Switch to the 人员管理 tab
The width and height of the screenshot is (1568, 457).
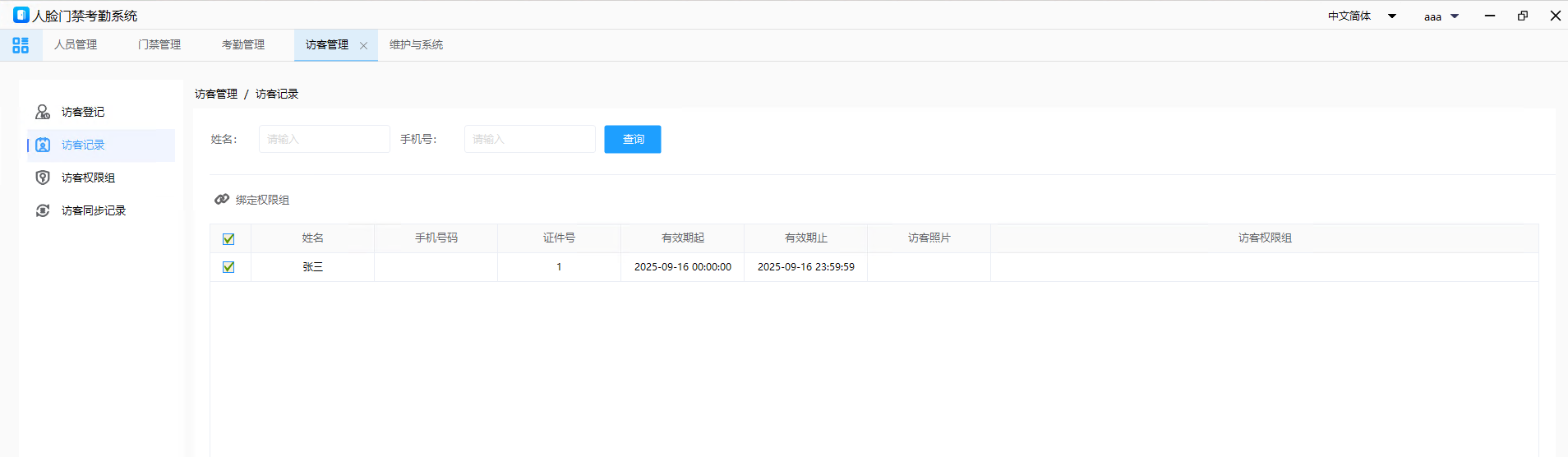(x=76, y=45)
